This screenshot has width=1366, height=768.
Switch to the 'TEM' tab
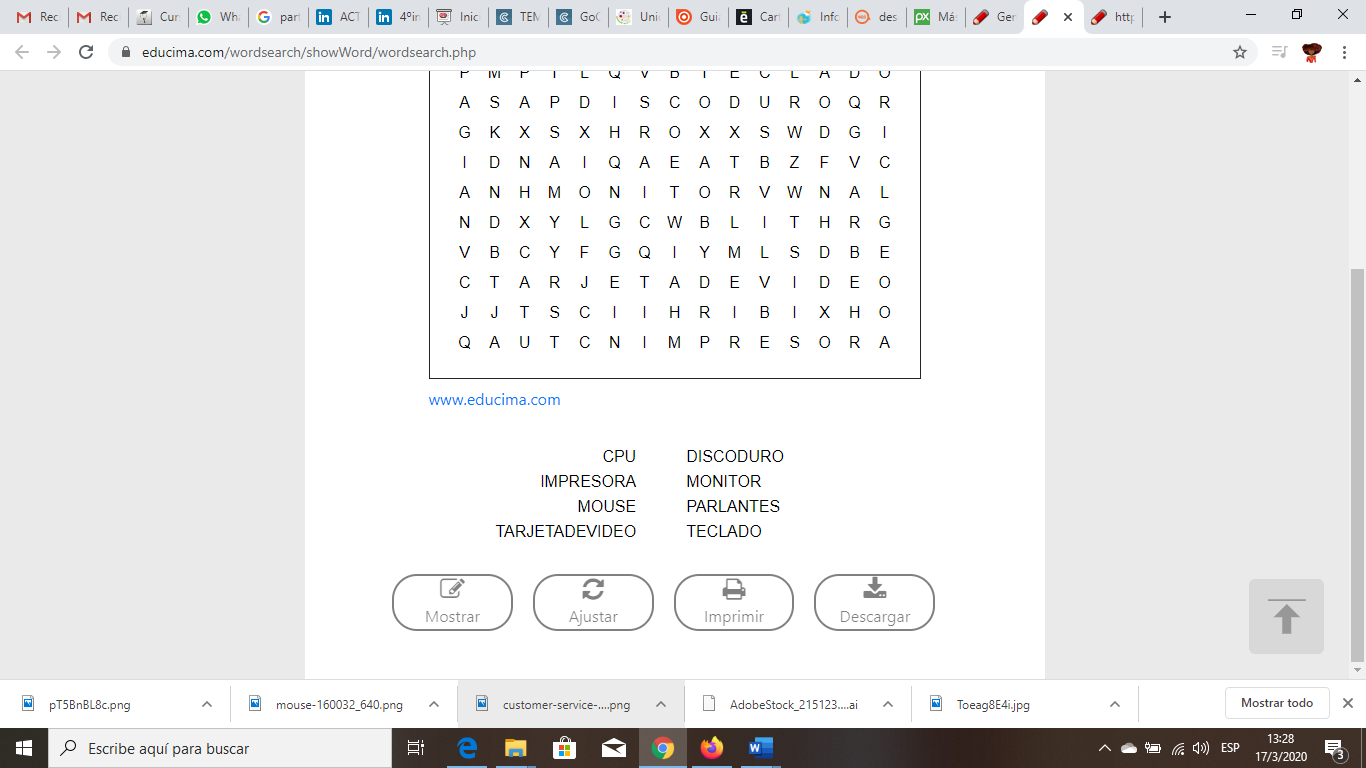[x=518, y=17]
